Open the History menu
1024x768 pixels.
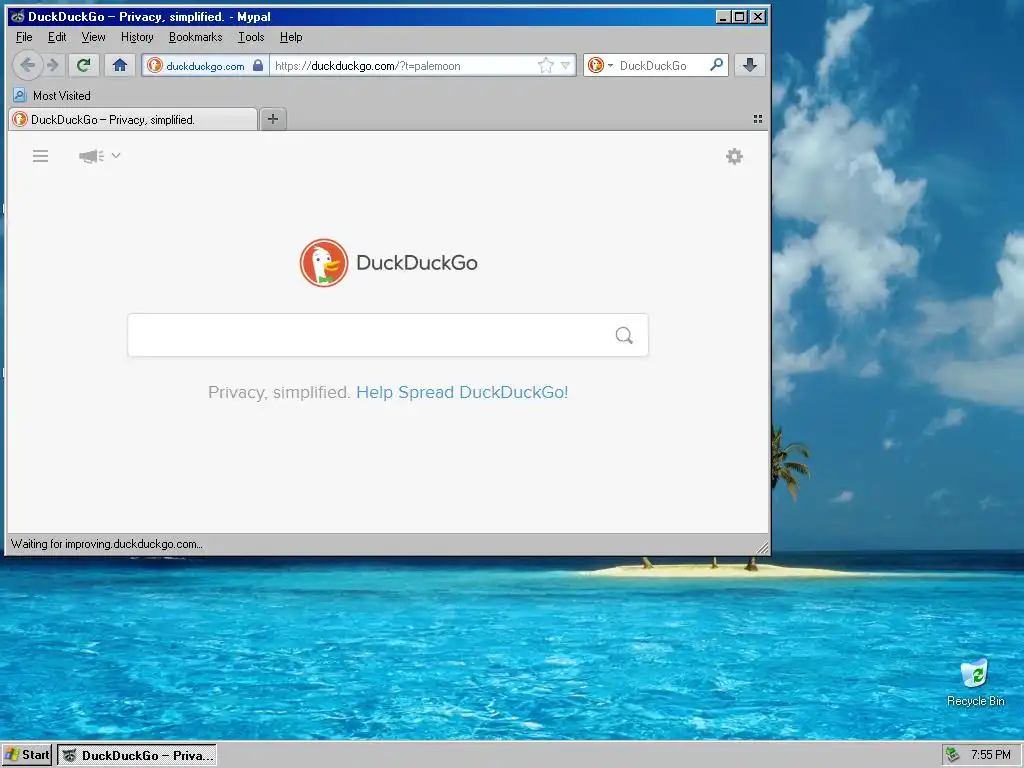point(137,37)
